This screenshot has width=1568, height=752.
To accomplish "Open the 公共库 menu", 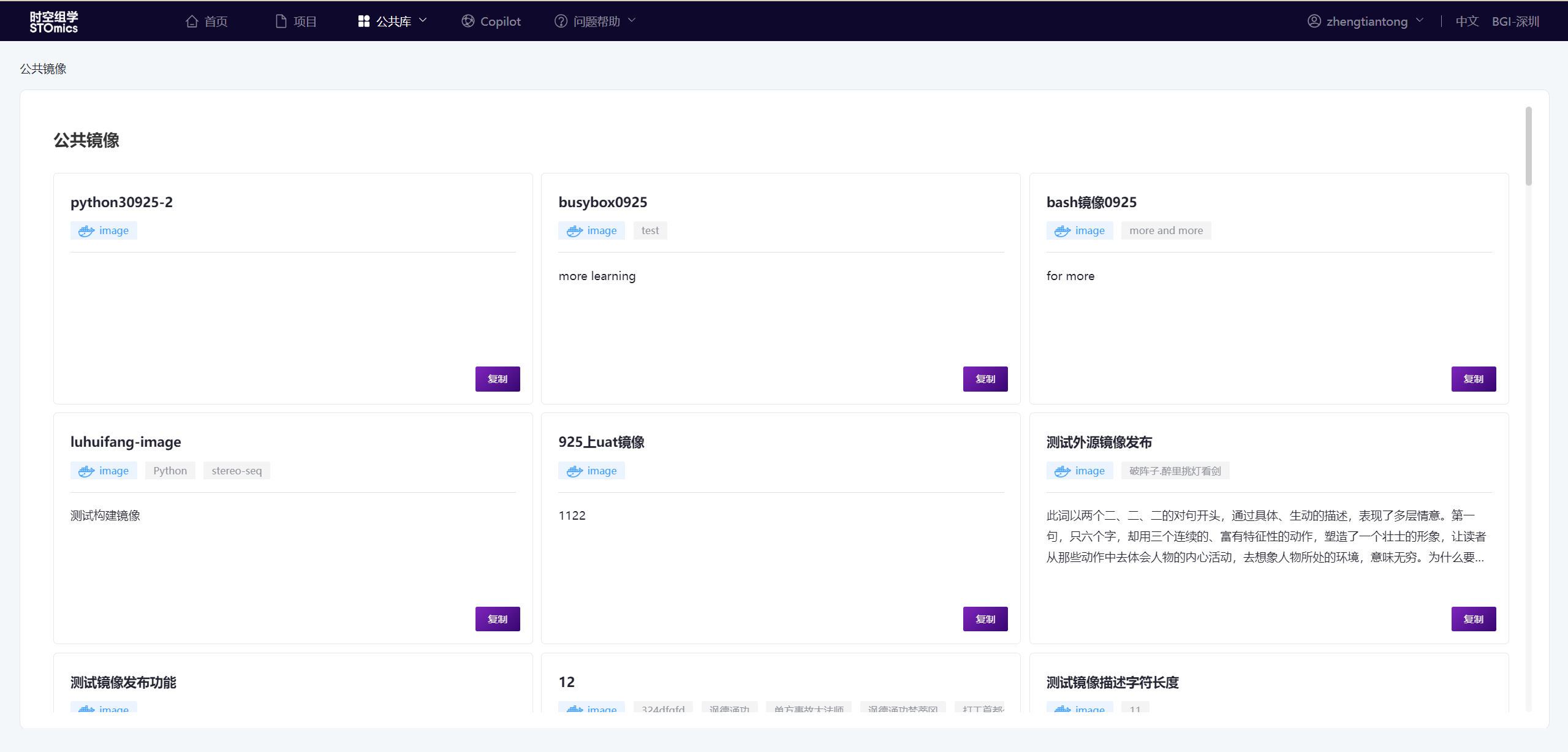I will tap(392, 21).
